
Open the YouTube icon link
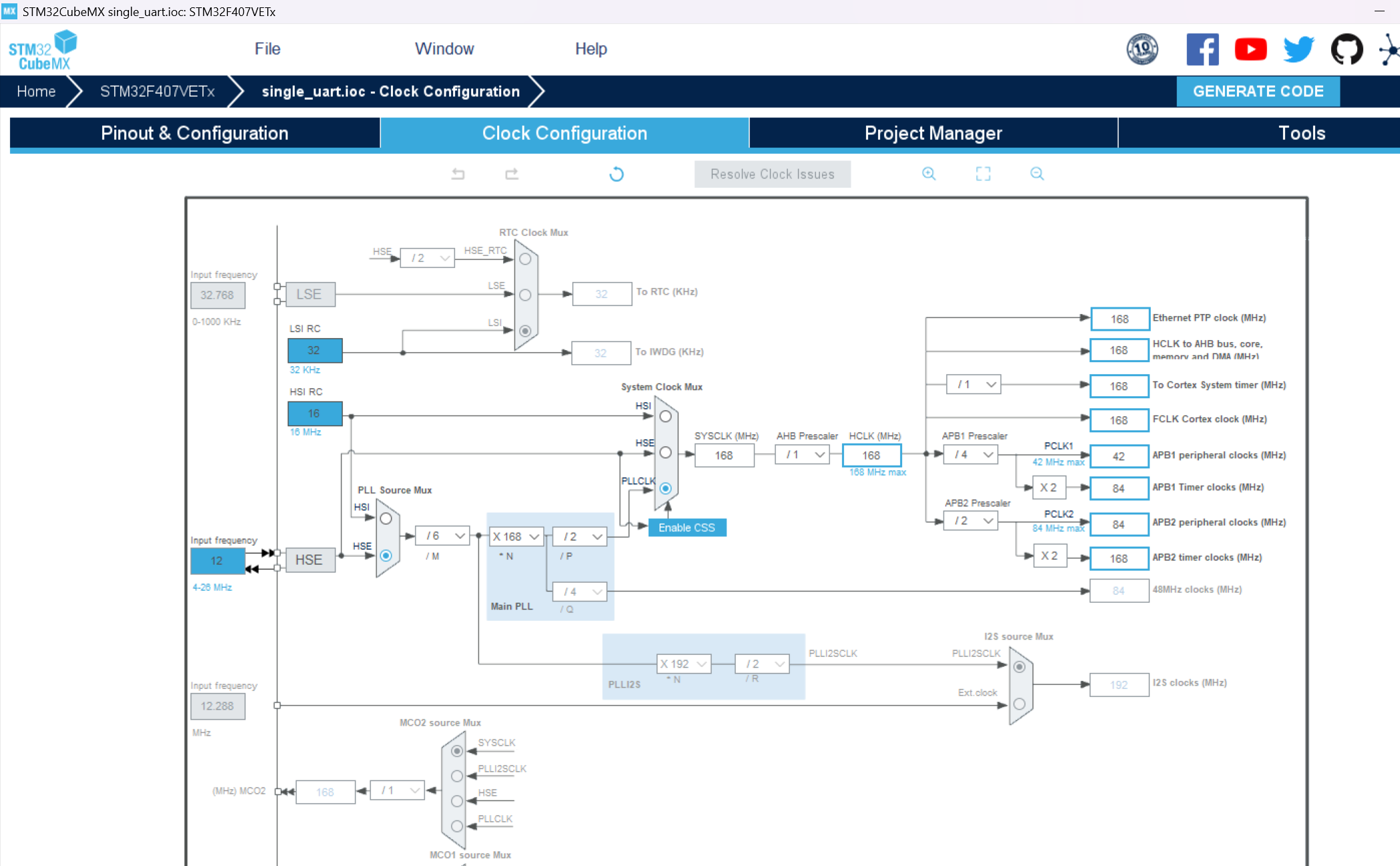tap(1250, 49)
